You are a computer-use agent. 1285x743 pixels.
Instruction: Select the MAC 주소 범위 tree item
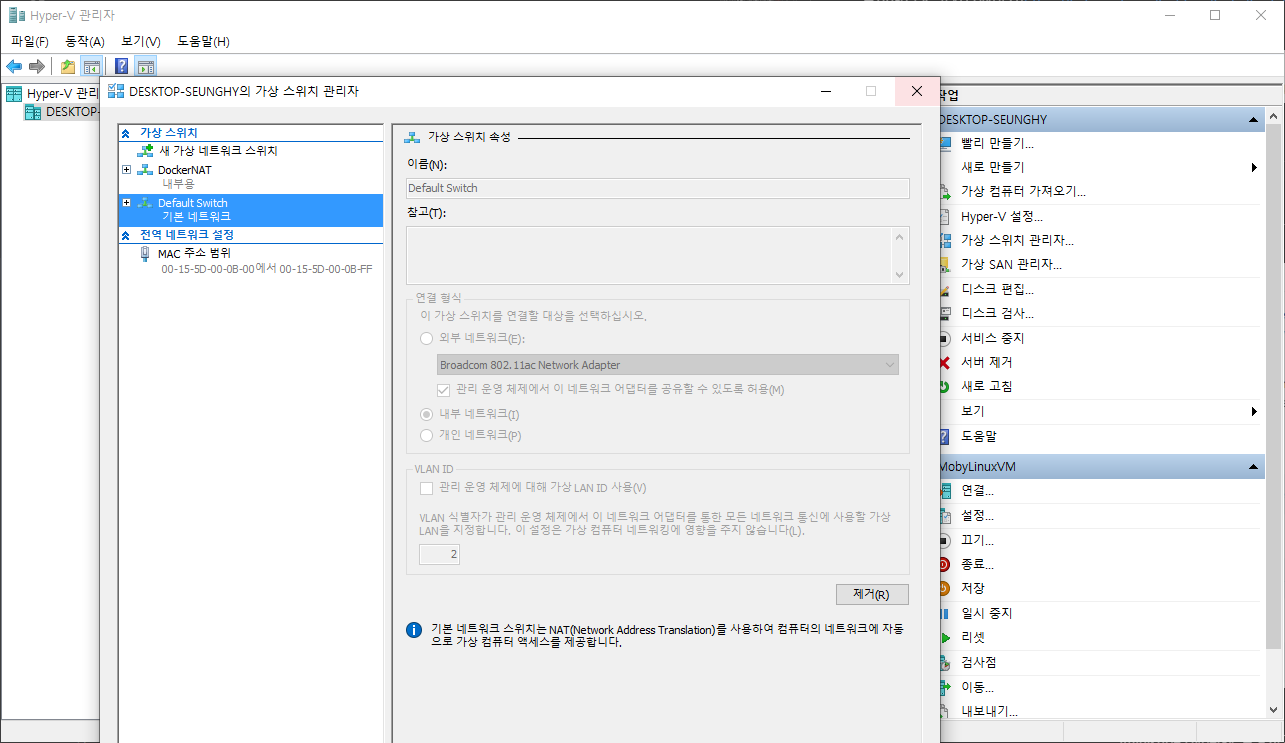194,253
